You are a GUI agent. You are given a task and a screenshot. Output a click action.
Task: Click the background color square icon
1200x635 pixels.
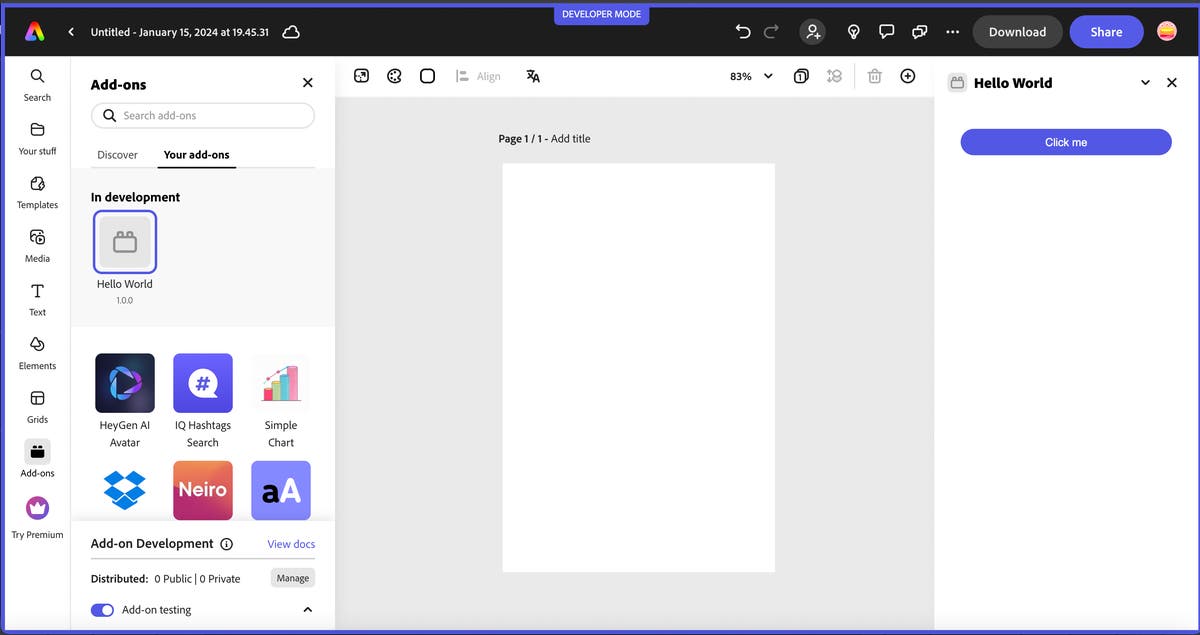click(x=427, y=76)
